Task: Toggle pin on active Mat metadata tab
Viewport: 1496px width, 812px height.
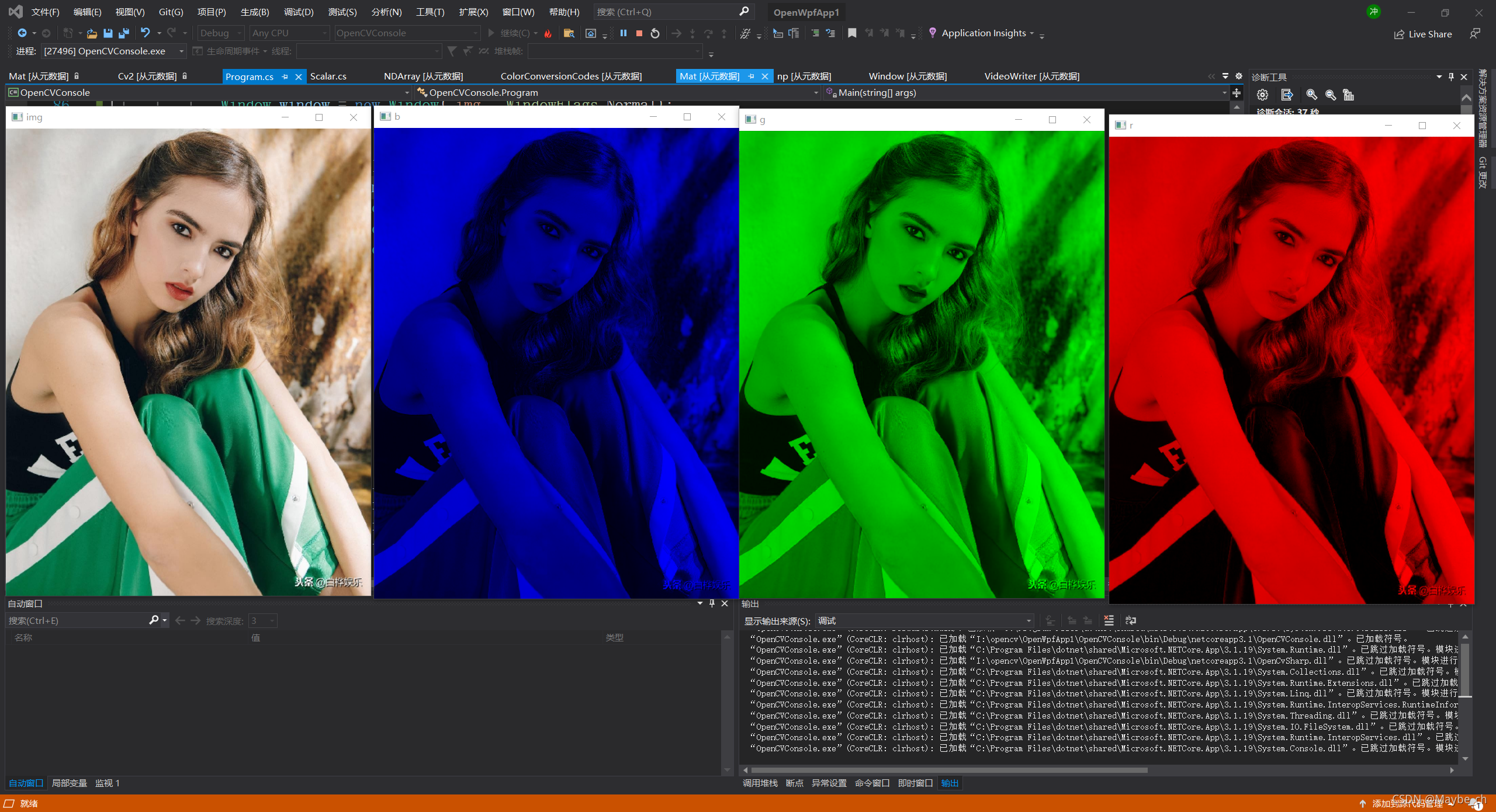Action: tap(752, 77)
